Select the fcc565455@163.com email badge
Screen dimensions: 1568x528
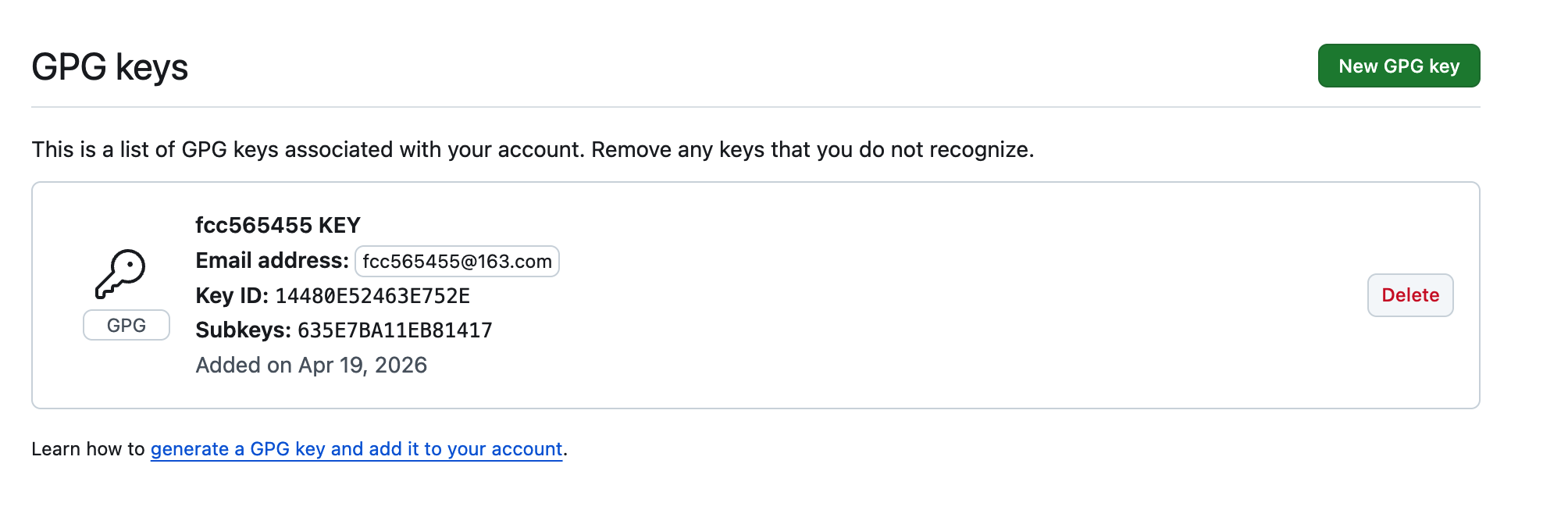pyautogui.click(x=457, y=262)
